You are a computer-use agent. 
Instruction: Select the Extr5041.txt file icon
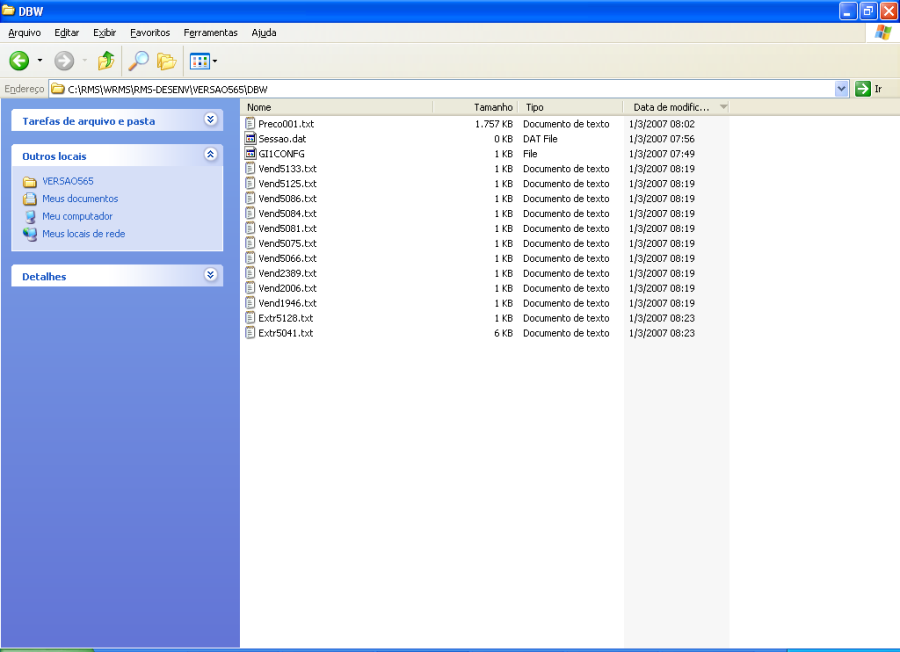click(250, 332)
